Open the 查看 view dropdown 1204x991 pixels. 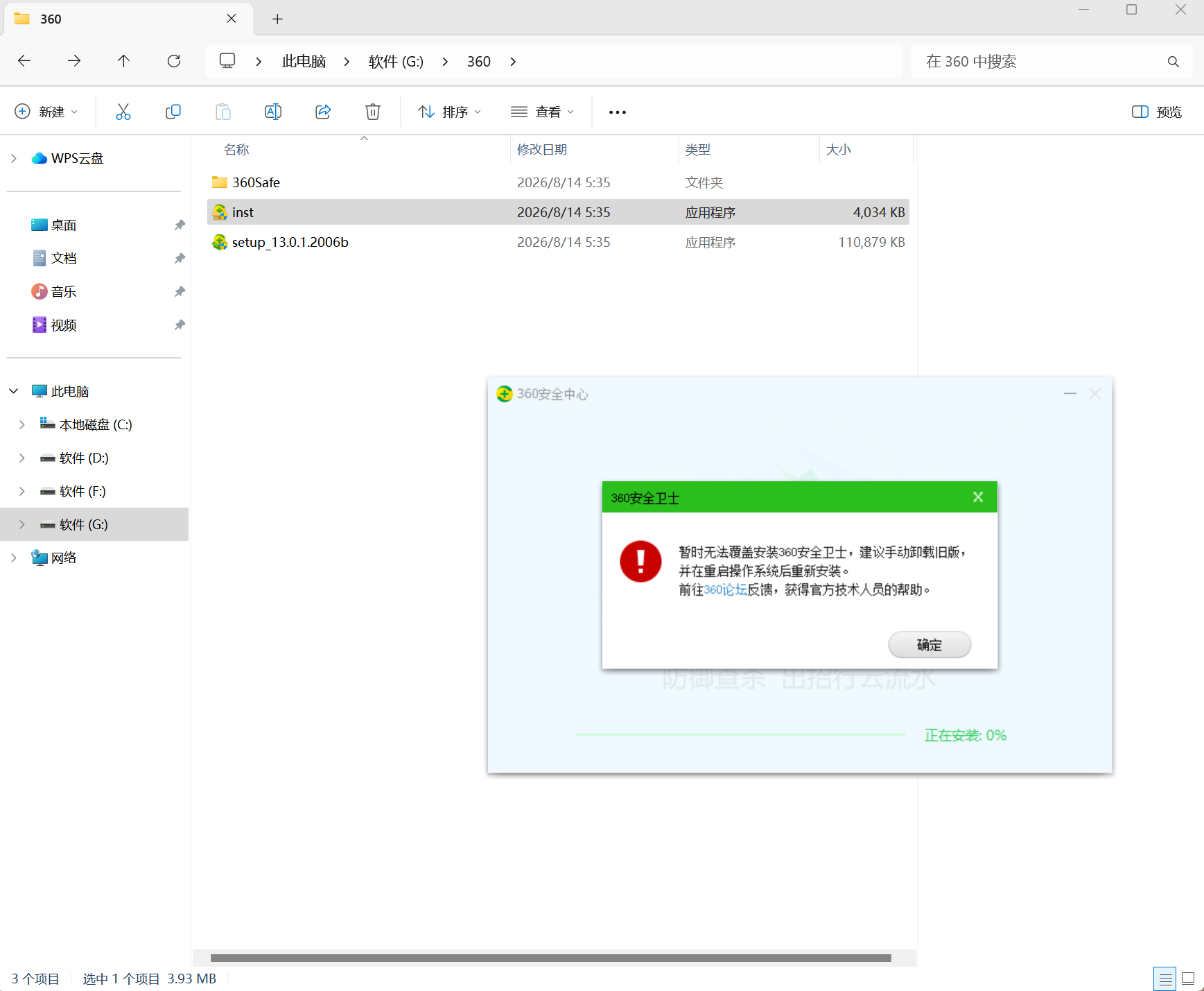coord(543,112)
